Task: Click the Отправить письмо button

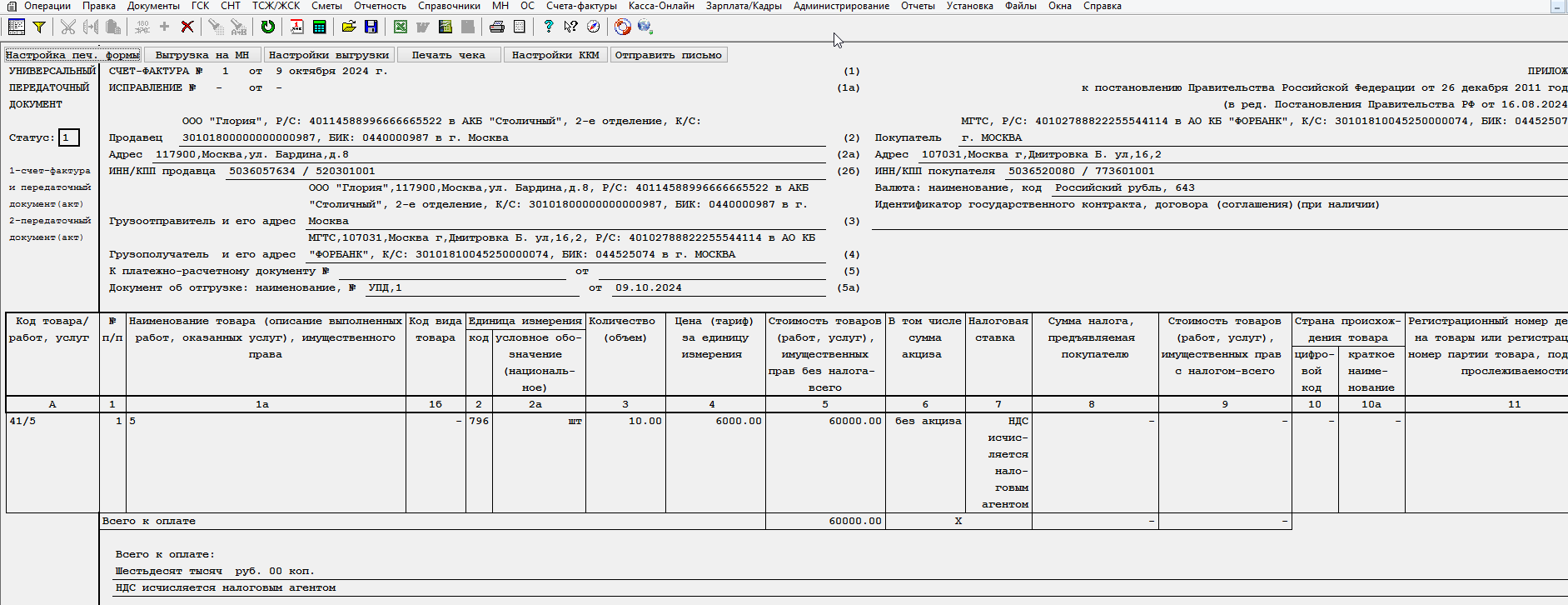Action: pyautogui.click(x=669, y=55)
